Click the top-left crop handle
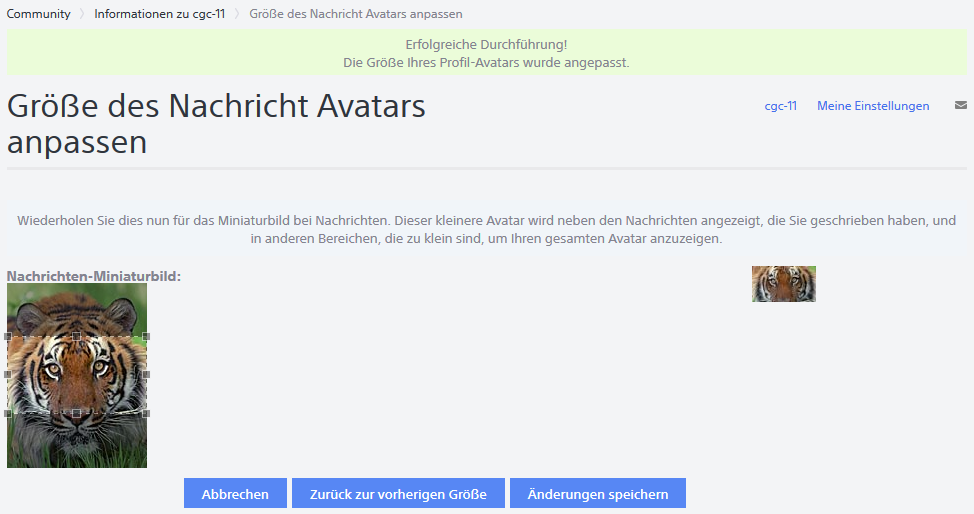This screenshot has width=974, height=514. [8, 336]
